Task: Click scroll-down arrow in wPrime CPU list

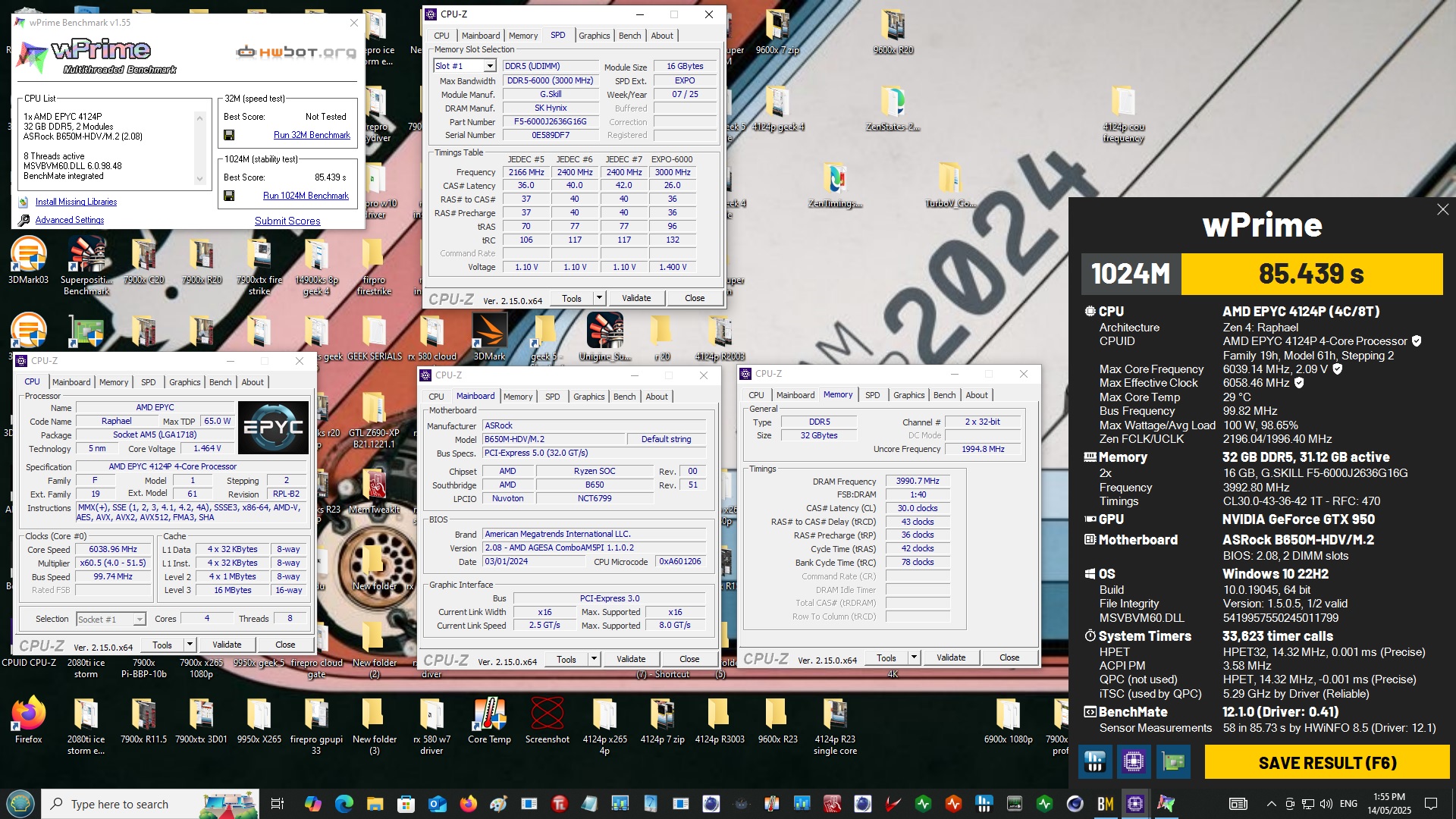Action: [x=200, y=179]
